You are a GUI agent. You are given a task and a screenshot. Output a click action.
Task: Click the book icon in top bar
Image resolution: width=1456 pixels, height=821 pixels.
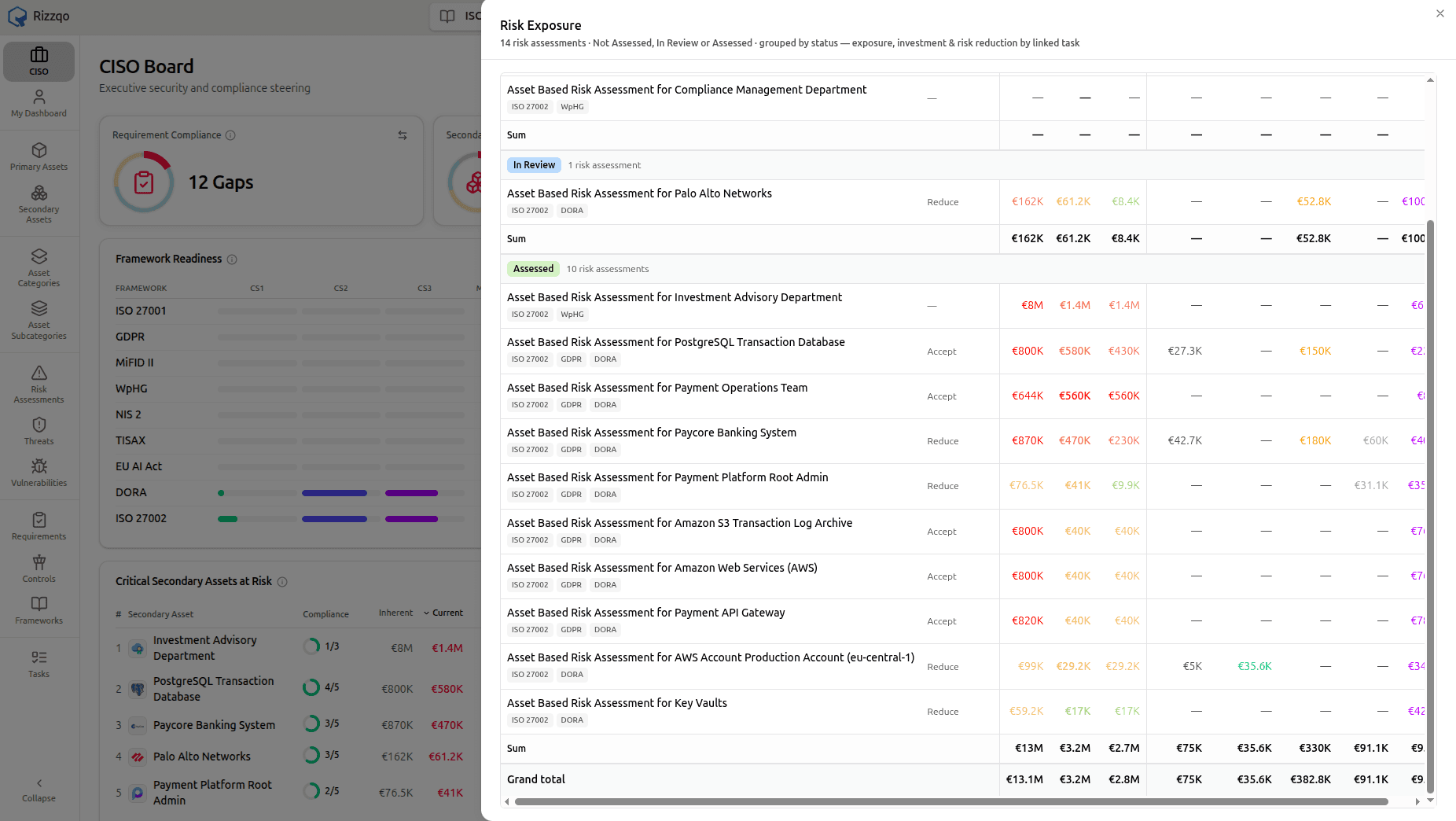pos(447,16)
